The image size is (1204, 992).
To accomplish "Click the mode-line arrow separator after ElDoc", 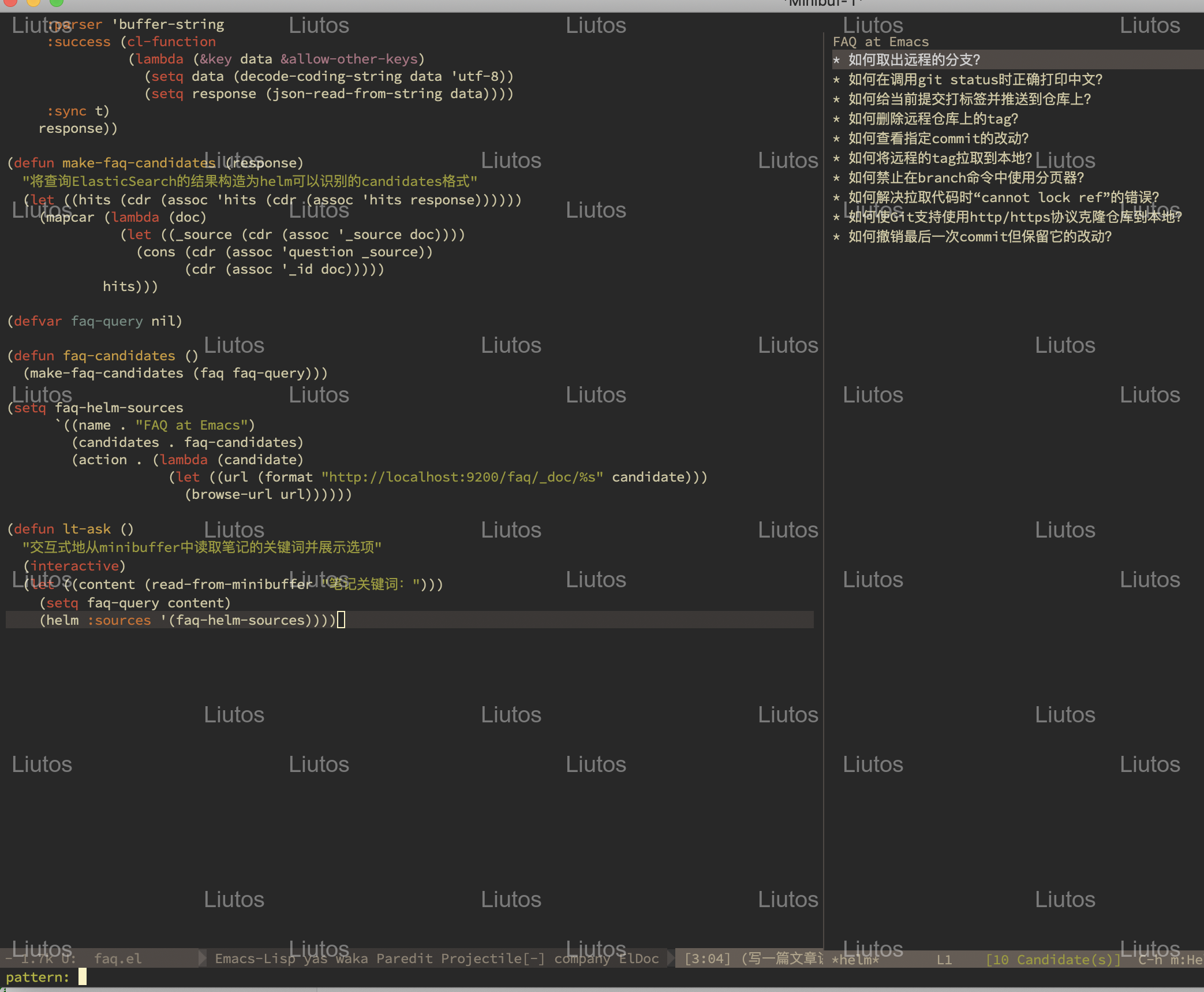I will coord(670,959).
